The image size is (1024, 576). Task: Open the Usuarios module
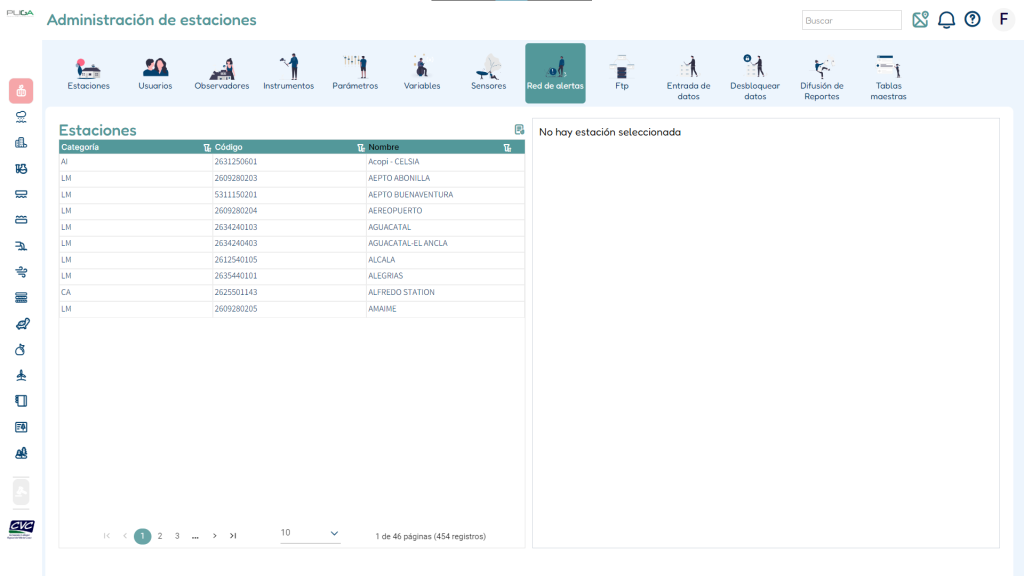[x=155, y=73]
